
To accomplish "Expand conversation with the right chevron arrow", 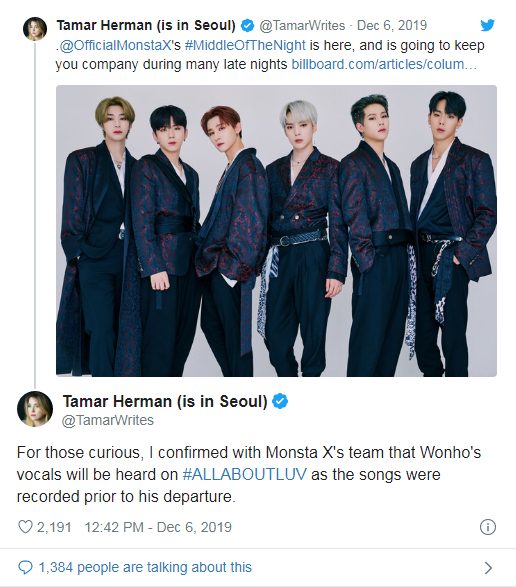I will click(488, 568).
